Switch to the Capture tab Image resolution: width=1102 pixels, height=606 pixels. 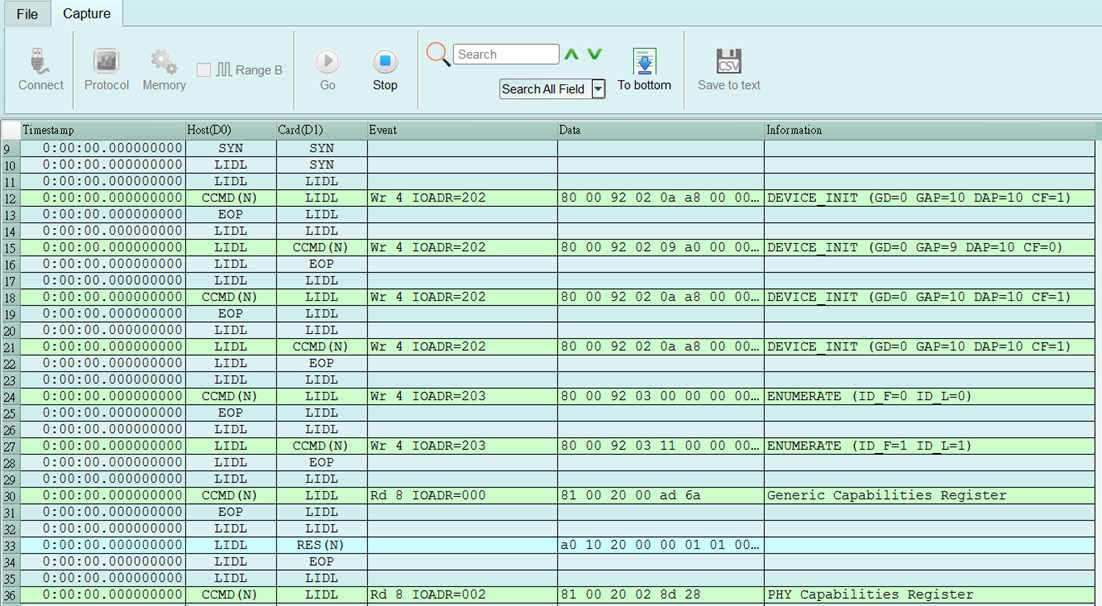pos(86,13)
